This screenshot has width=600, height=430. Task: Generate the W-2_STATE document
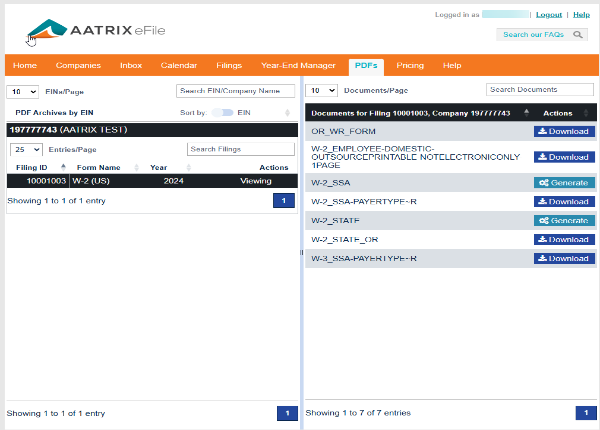(x=563, y=220)
